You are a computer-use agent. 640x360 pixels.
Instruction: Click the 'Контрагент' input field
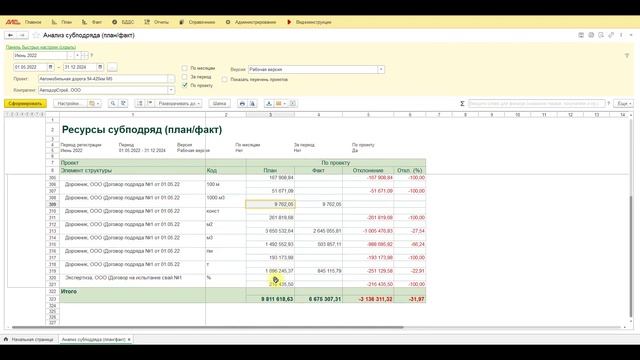tap(103, 90)
